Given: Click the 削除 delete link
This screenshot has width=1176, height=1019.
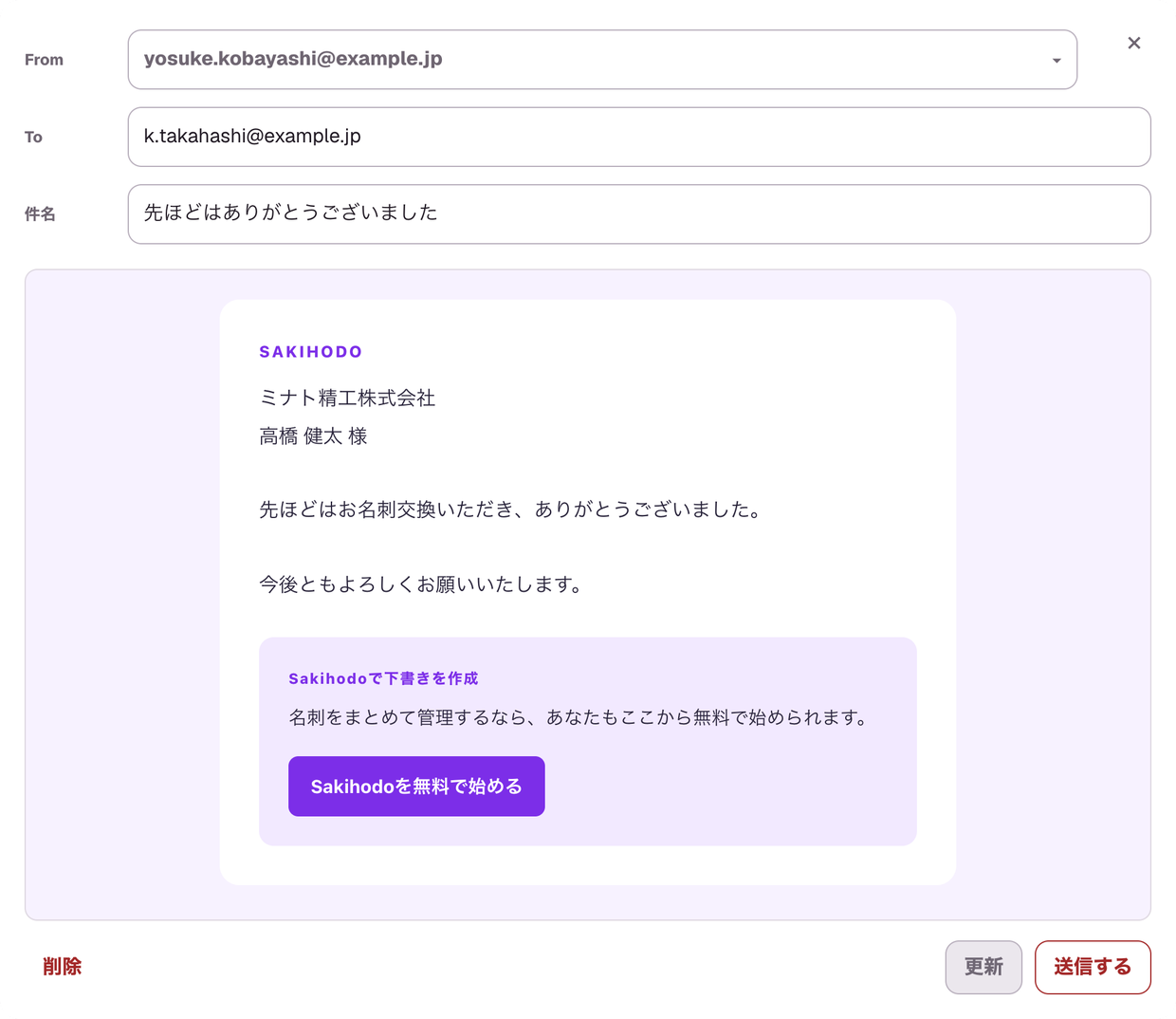Looking at the screenshot, I should point(63,967).
